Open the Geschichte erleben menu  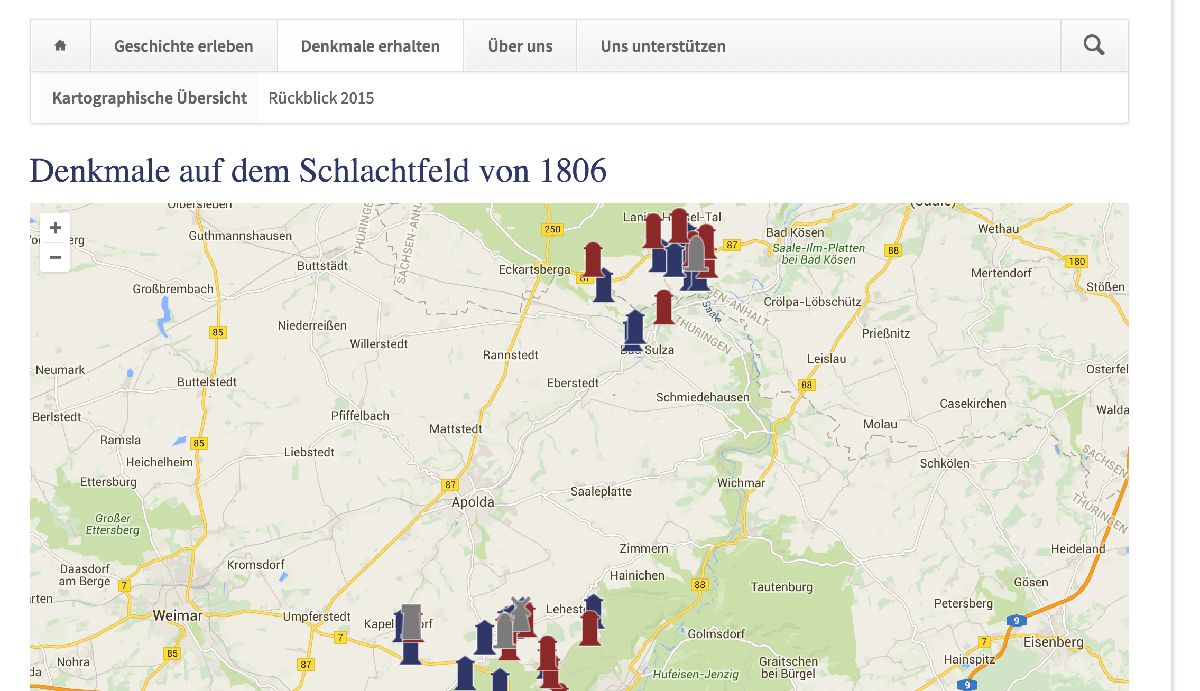183,46
